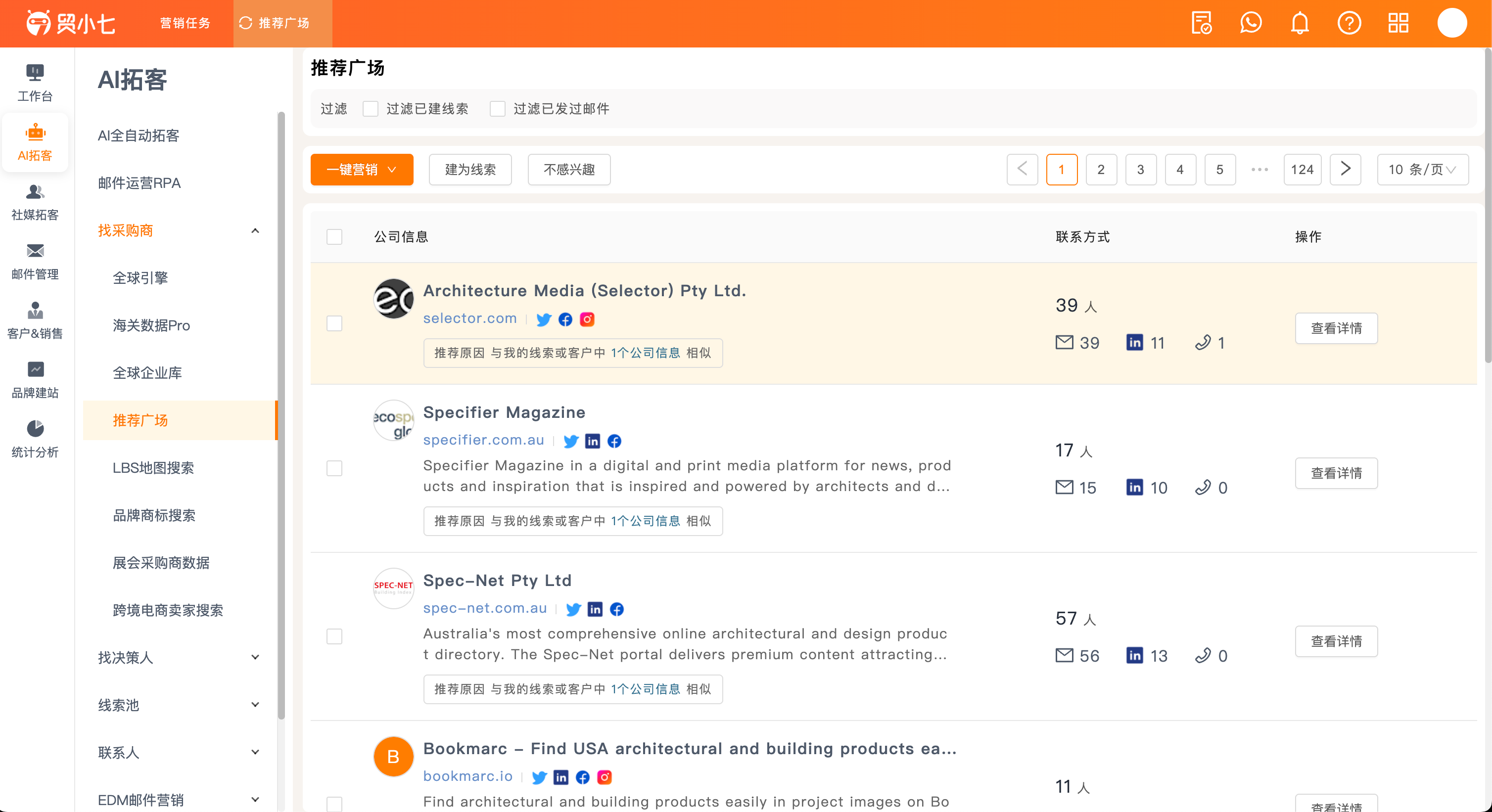Open 客户&销售 in the left rail
1492x812 pixels.
click(x=35, y=320)
